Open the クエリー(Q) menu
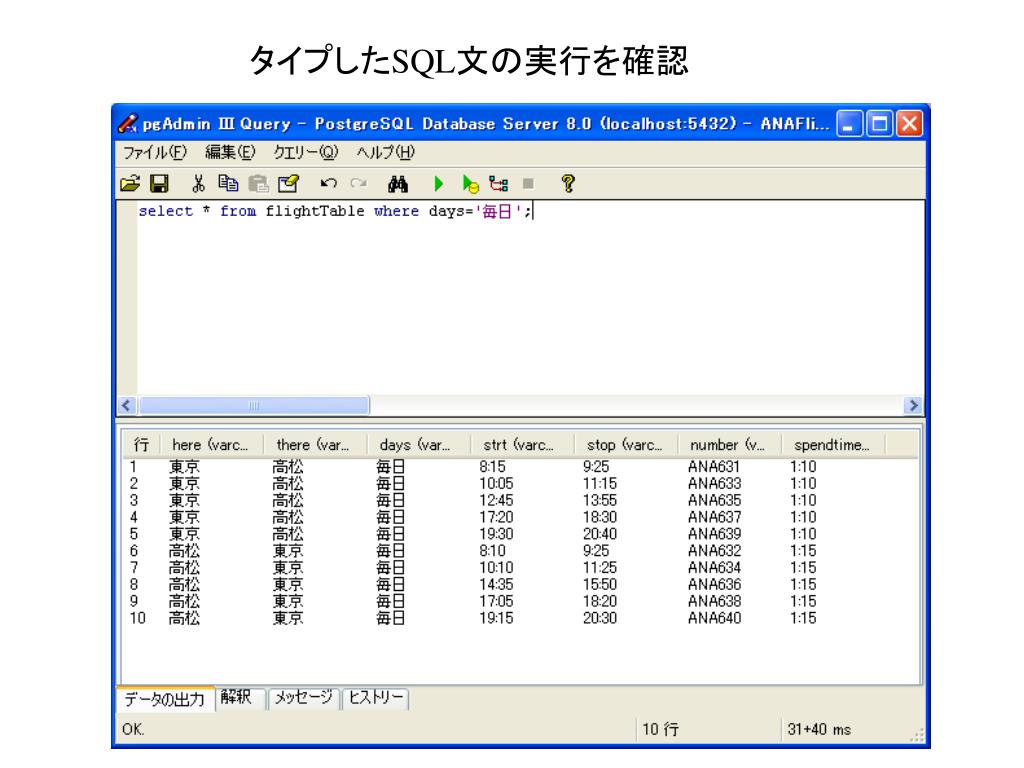 click(x=306, y=153)
